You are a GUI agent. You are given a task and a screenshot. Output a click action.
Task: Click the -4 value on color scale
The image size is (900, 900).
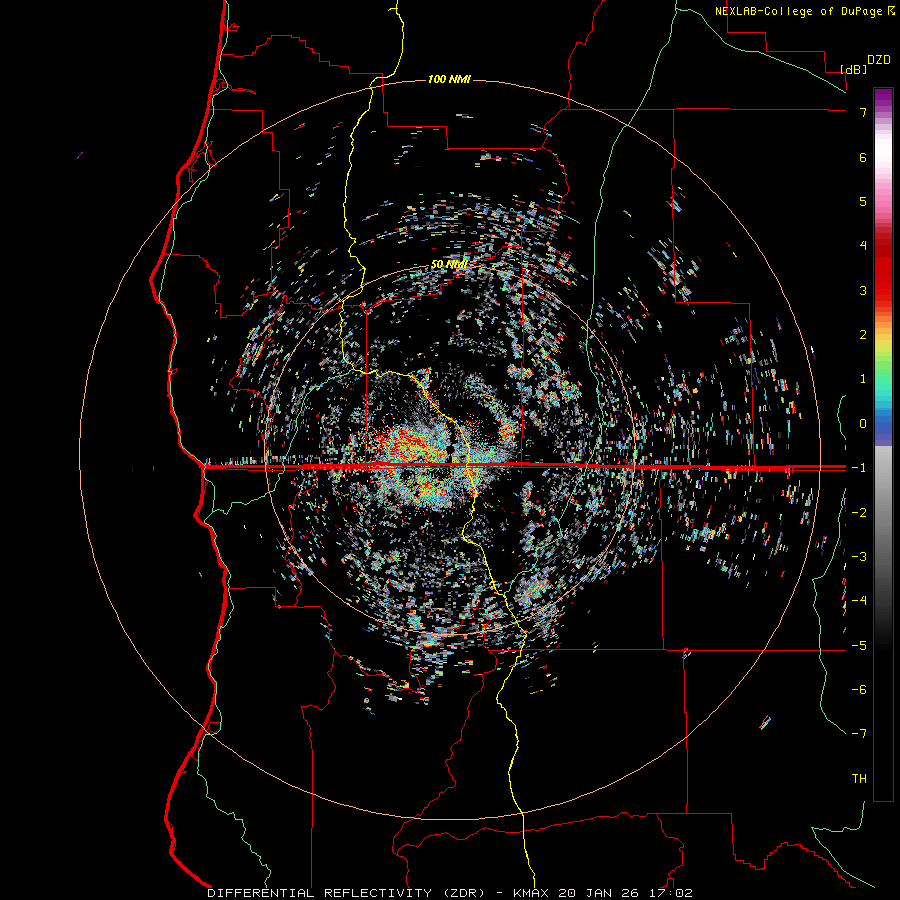tap(859, 601)
